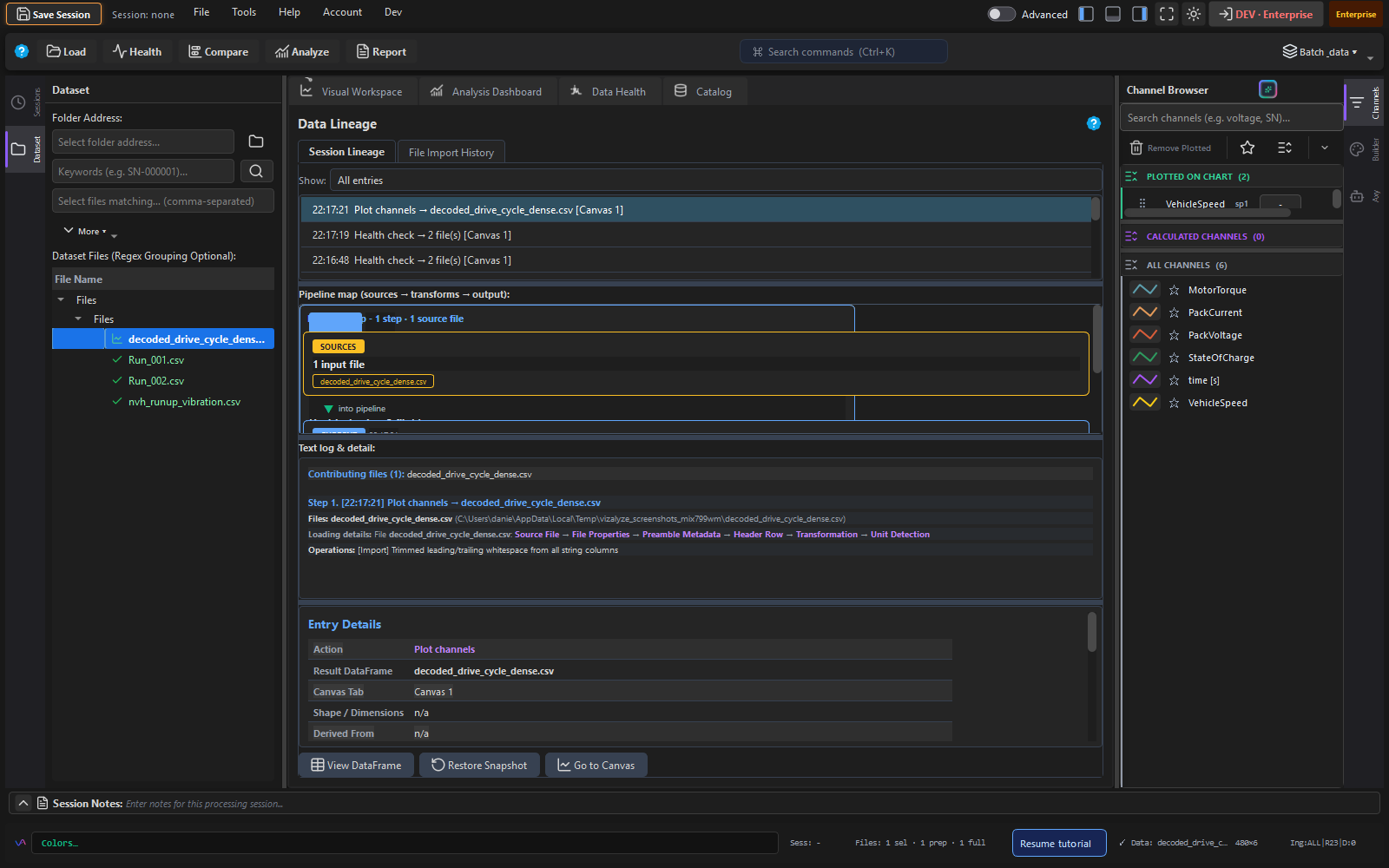This screenshot has width=1389, height=868.
Task: Click the Go to Canvas button
Action: [596, 765]
